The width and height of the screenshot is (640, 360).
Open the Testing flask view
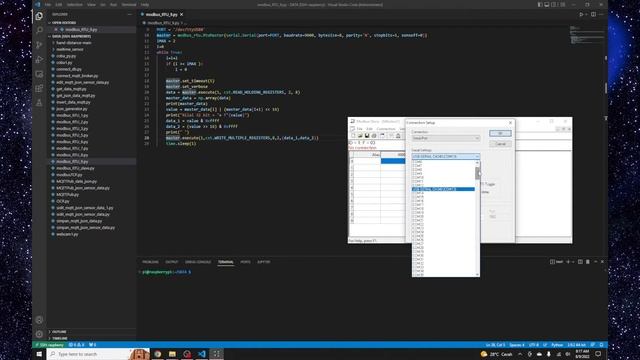[x=39, y=102]
